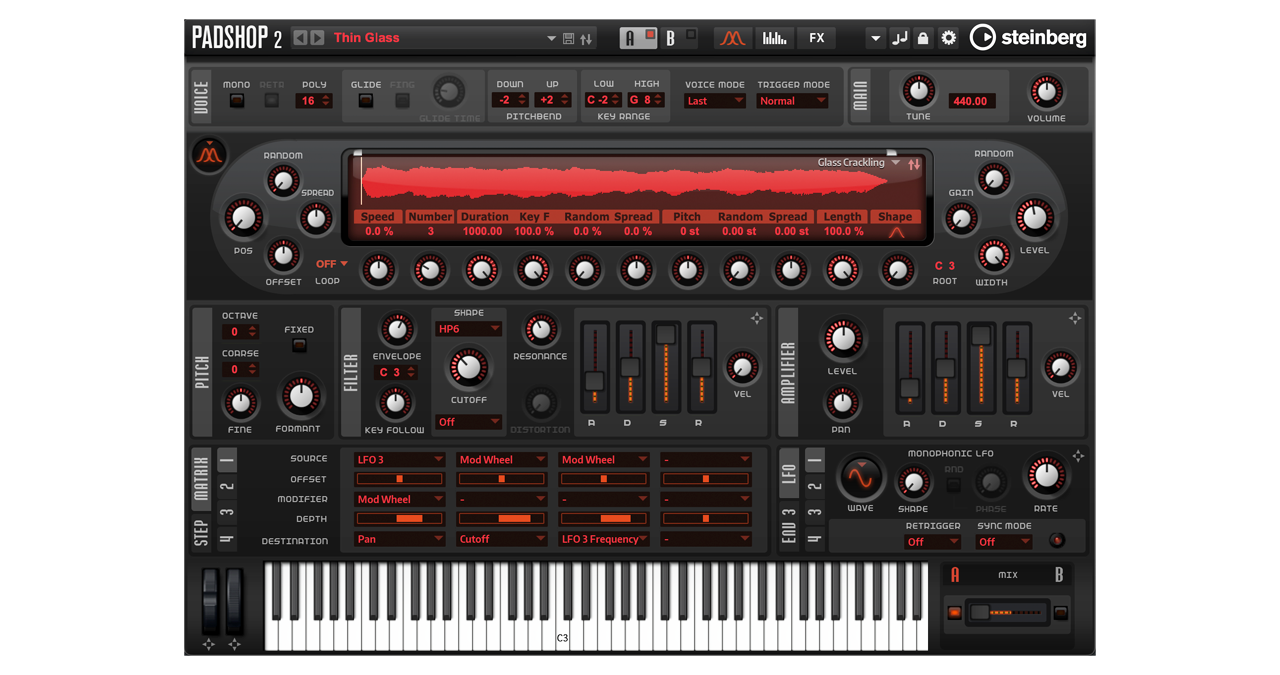The image size is (1280, 675).
Task: Click the A/B mix slider
Action: (1009, 612)
